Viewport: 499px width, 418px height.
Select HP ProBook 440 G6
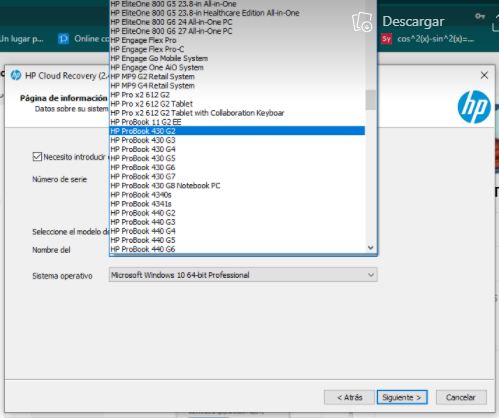tap(237, 249)
